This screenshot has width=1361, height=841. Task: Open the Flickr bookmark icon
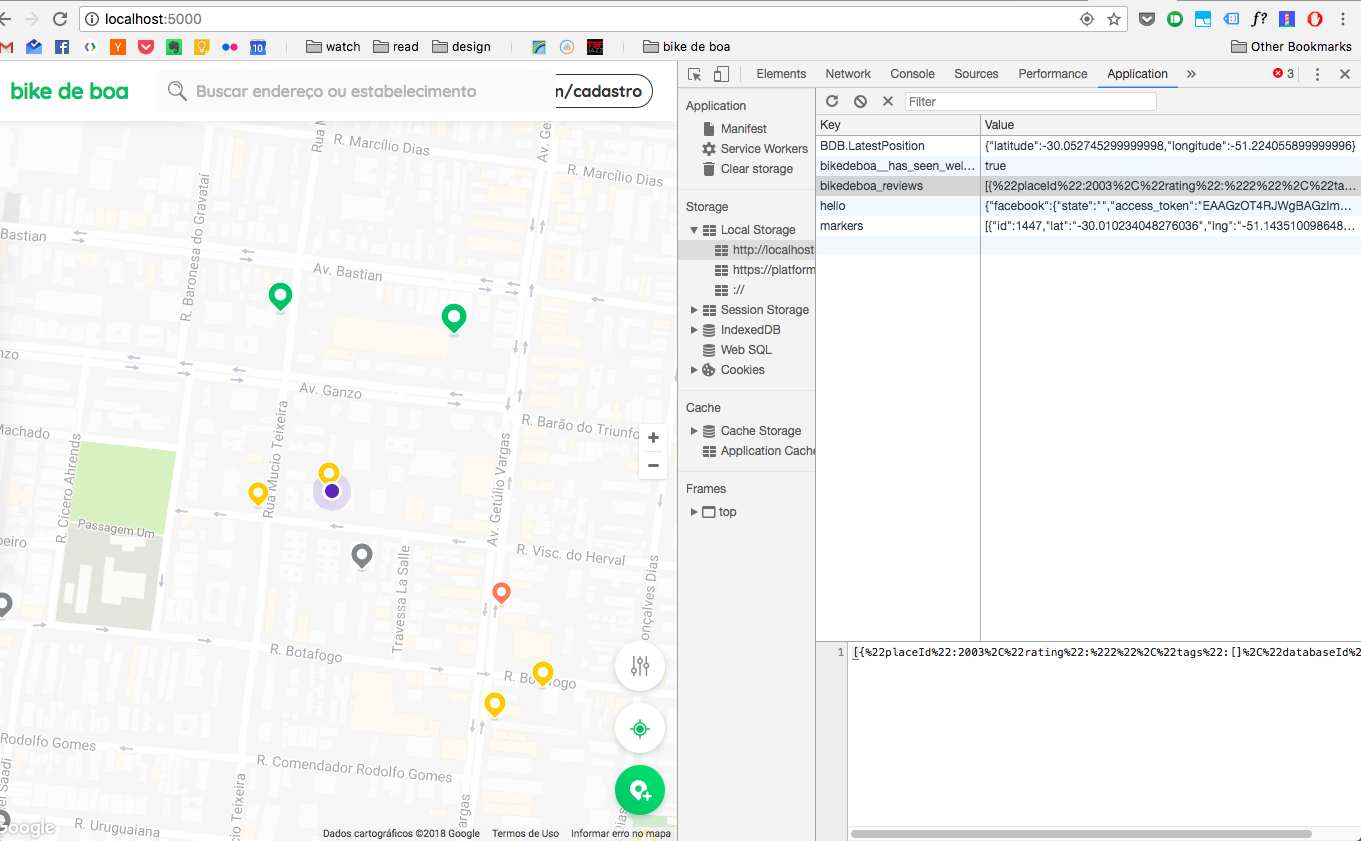click(230, 47)
